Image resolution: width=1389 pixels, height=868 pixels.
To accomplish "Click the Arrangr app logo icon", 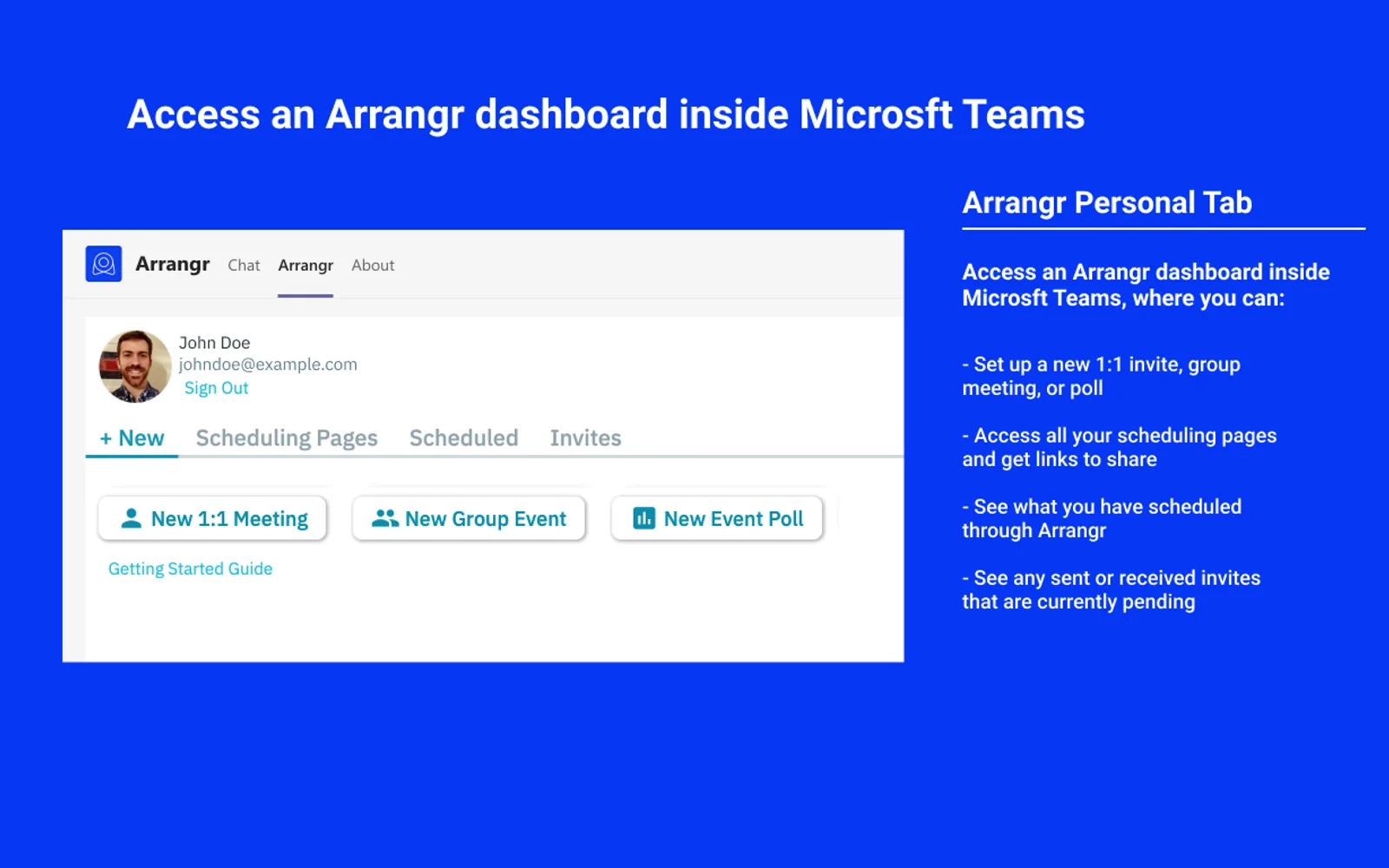I will 103,264.
